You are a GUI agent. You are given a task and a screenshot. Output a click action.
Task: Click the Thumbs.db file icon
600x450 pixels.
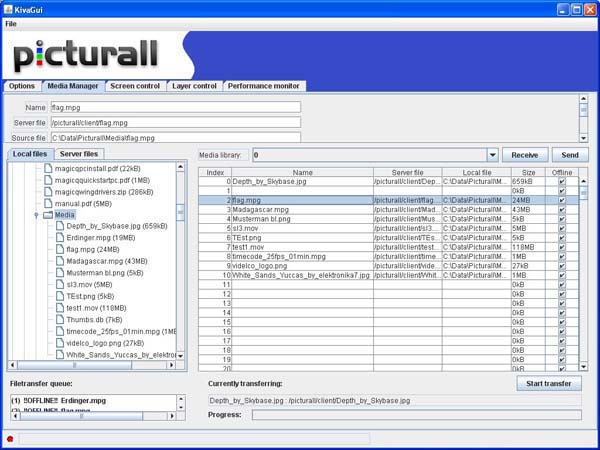(59, 320)
